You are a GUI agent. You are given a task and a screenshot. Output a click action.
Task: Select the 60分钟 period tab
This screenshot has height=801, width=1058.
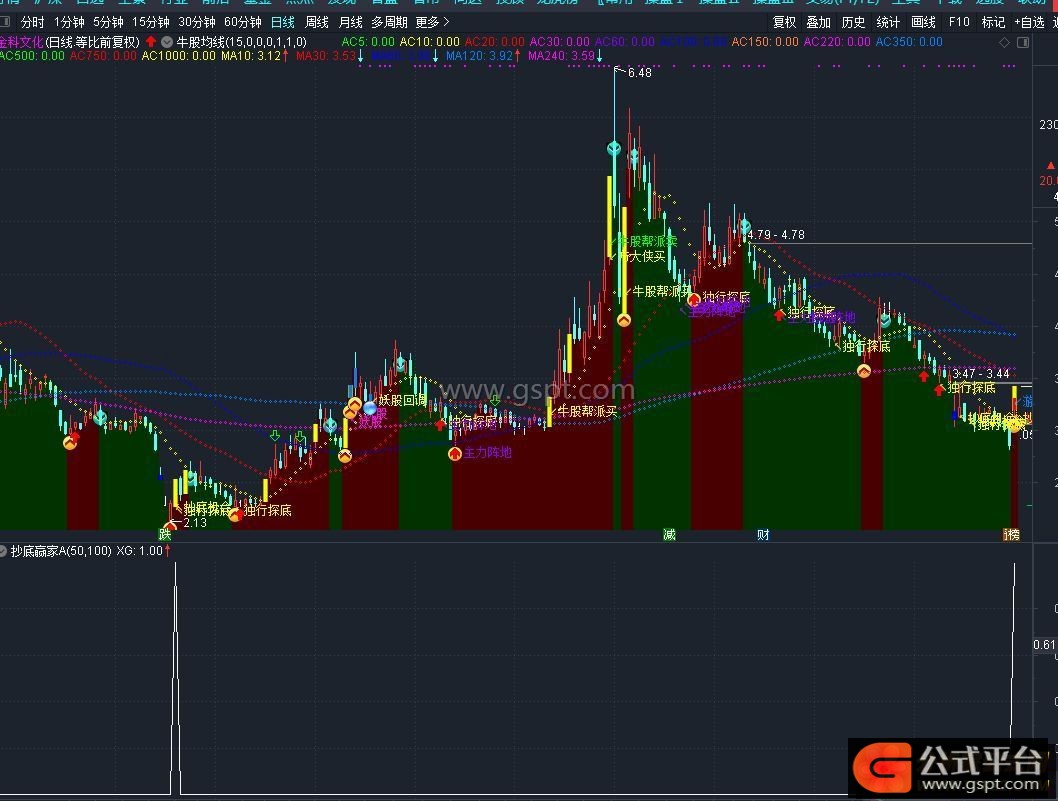[x=242, y=22]
